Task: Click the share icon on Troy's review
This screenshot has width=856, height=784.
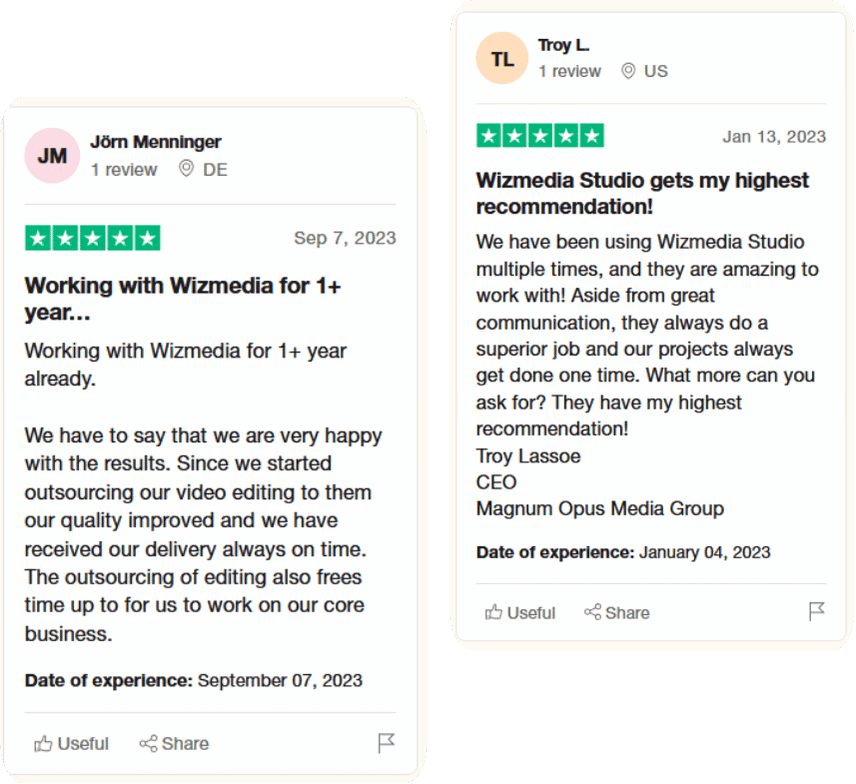Action: click(592, 612)
